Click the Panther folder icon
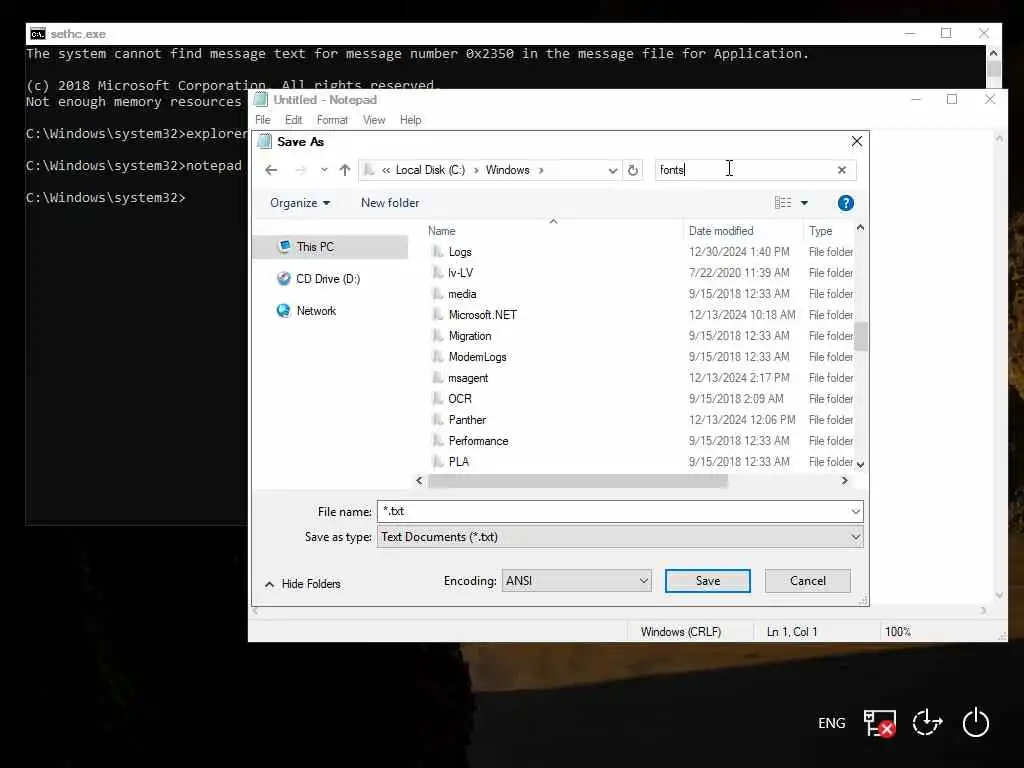This screenshot has width=1024, height=768. point(438,419)
